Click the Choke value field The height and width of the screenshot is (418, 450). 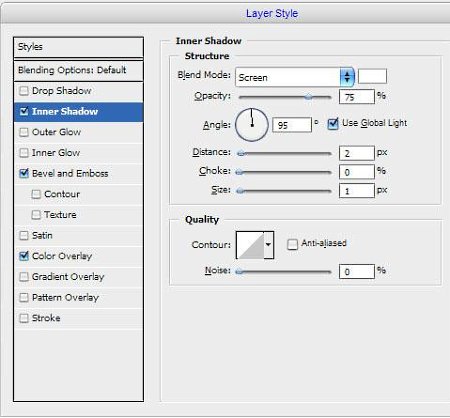pyautogui.click(x=357, y=172)
